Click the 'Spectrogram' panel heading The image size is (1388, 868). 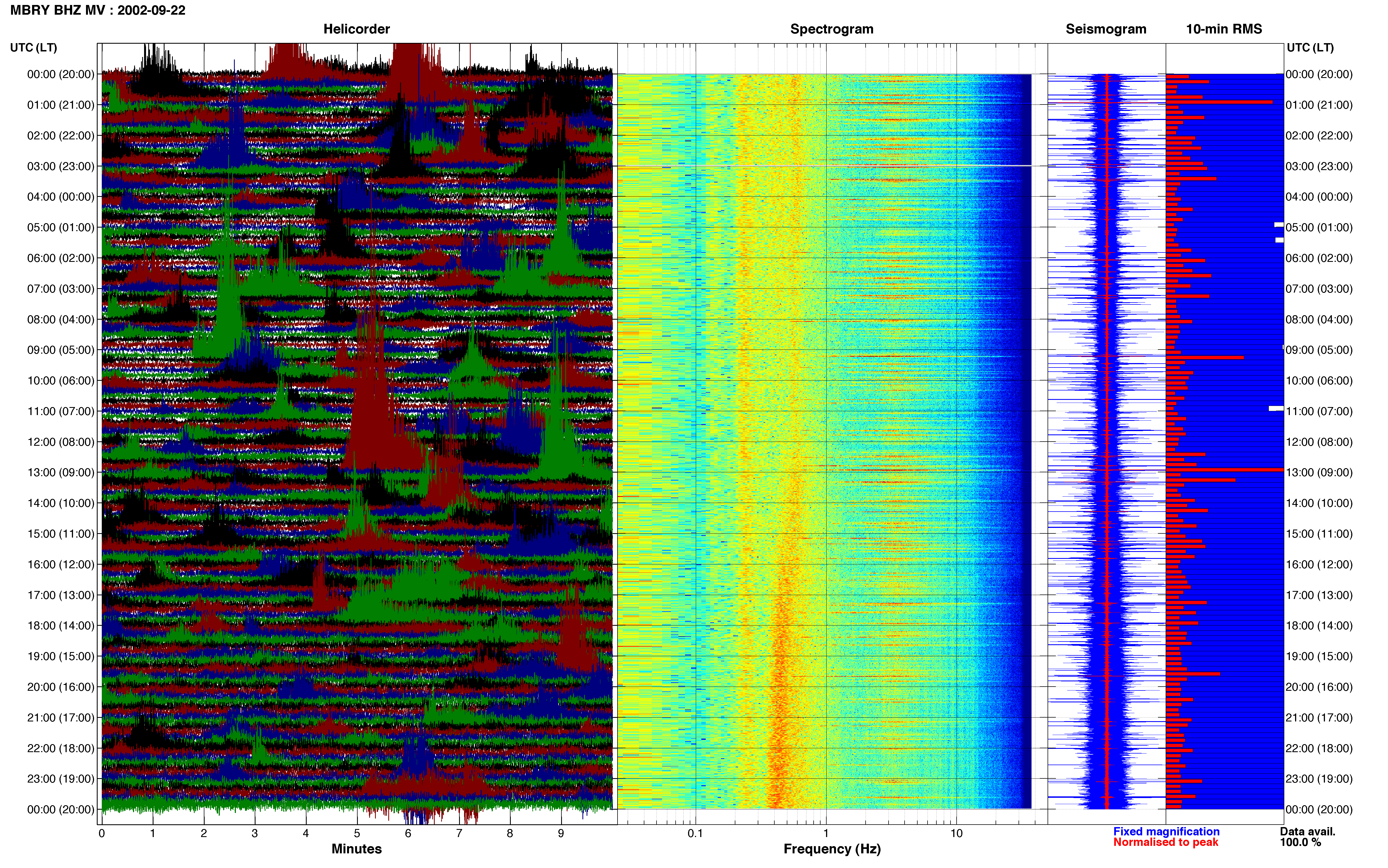click(x=832, y=29)
